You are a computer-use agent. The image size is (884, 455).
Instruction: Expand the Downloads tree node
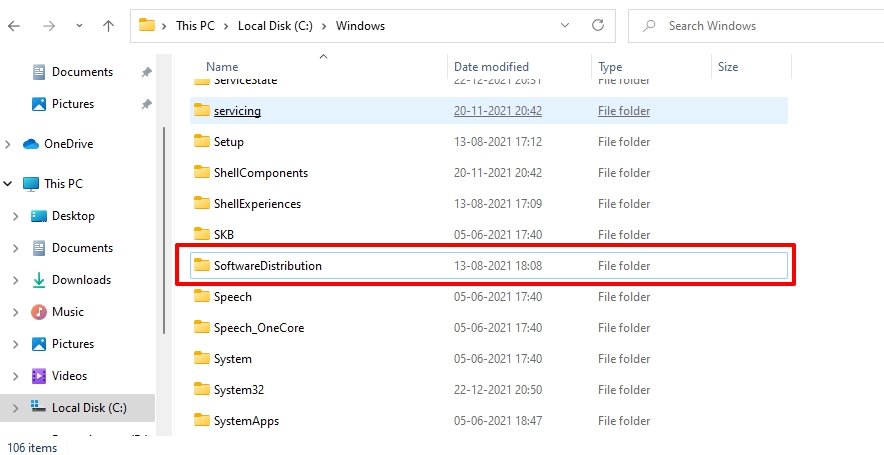pyautogui.click(x=16, y=280)
